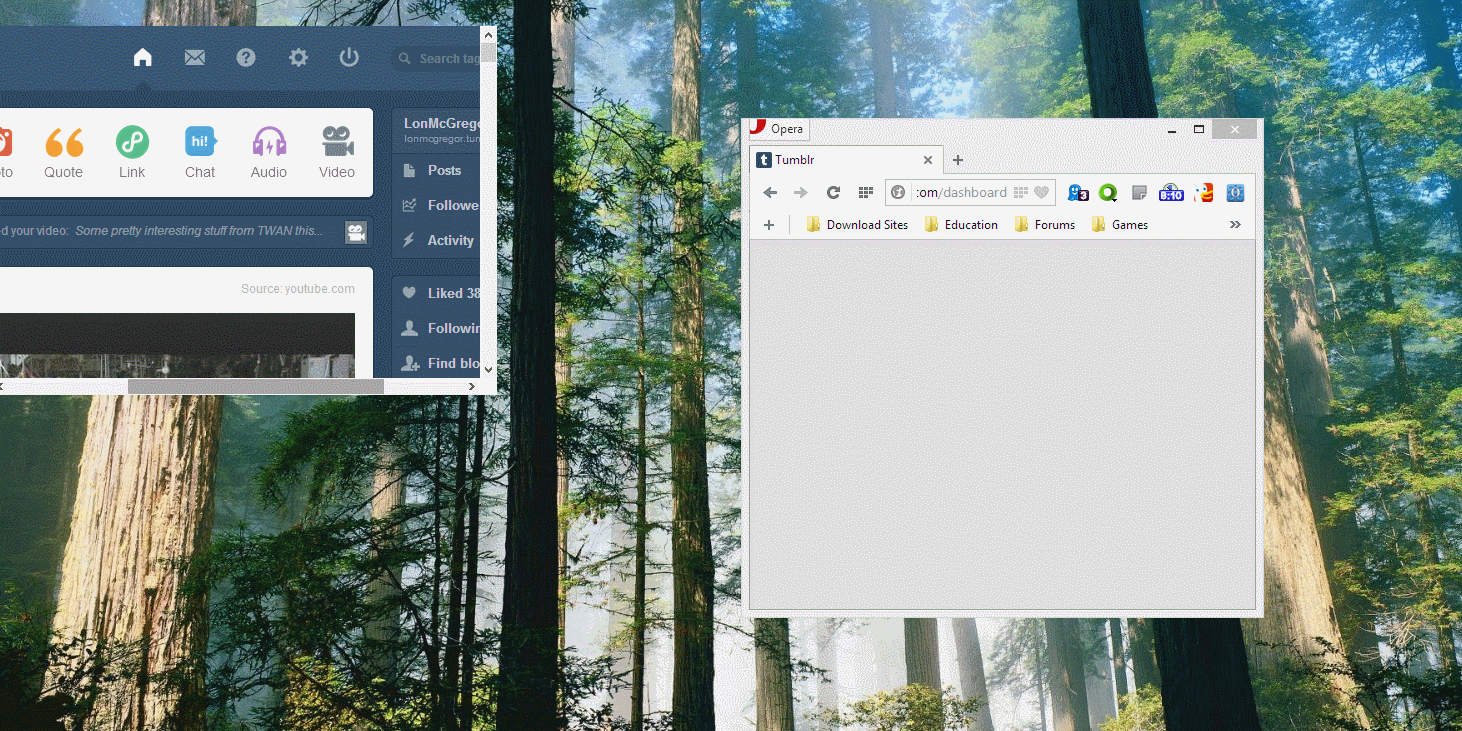Create a new Chat post
Viewport: 1462px width, 731px height.
point(200,152)
